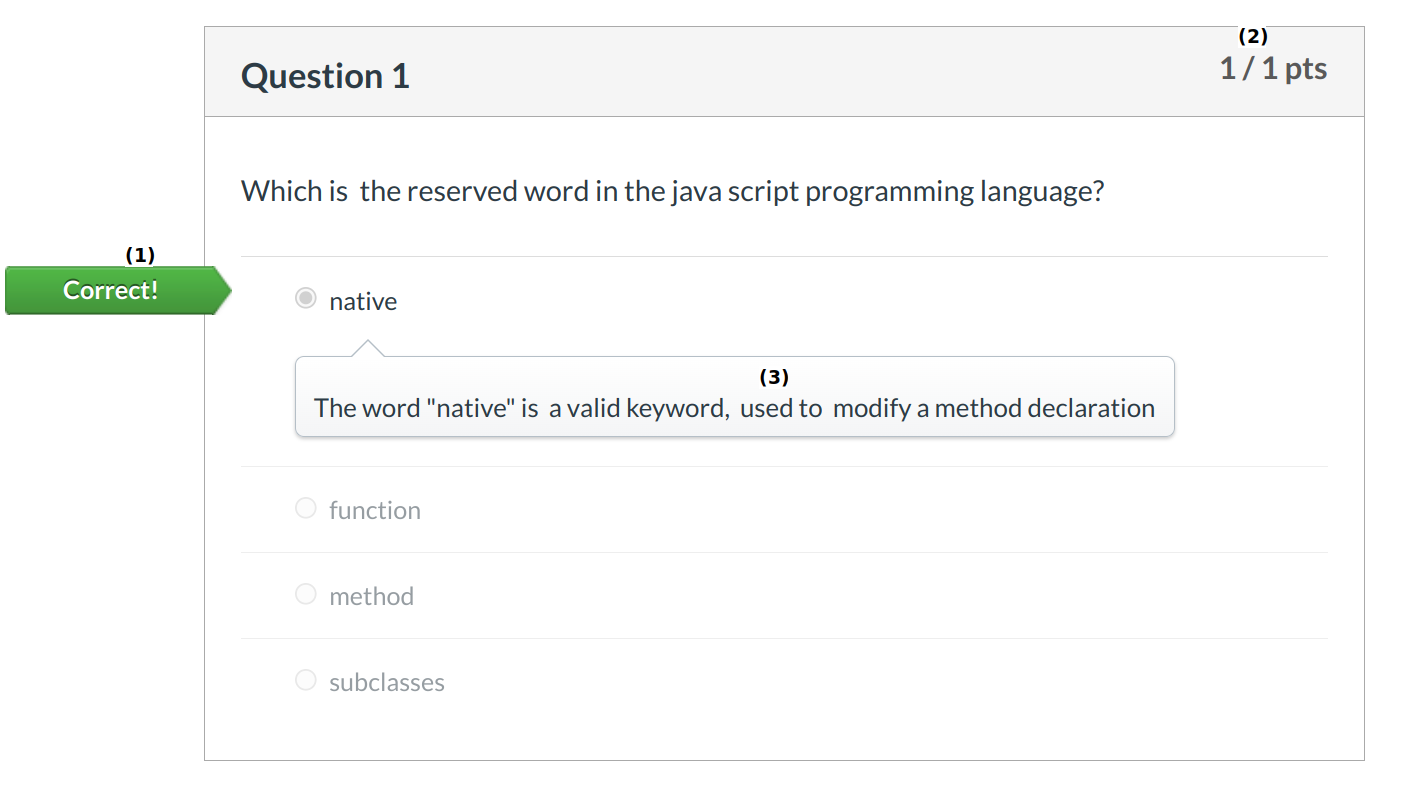Image resolution: width=1408 pixels, height=798 pixels.
Task: Click the "1 / 1 pts" score
Action: pyautogui.click(x=1273, y=69)
